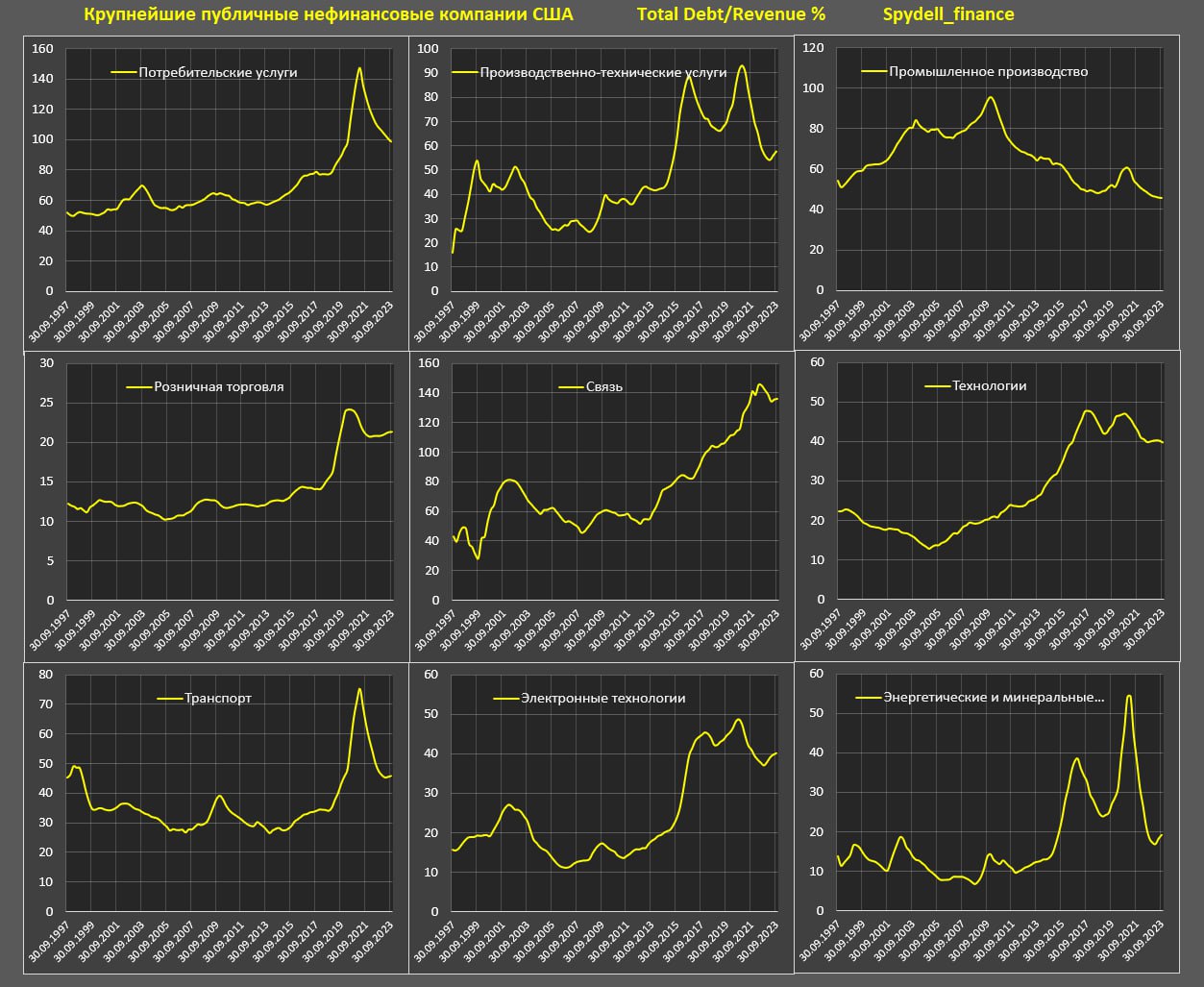
Task: Click the yellow legend line beside "Розничная торговля"
Action: tap(138, 387)
